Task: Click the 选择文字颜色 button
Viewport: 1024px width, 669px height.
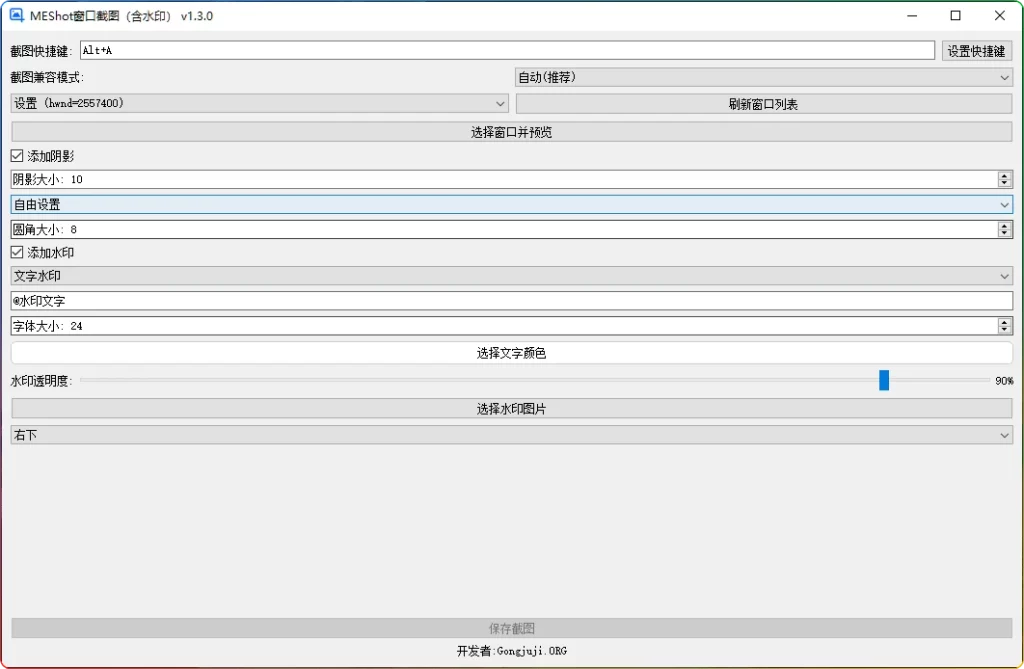Action: coord(511,353)
